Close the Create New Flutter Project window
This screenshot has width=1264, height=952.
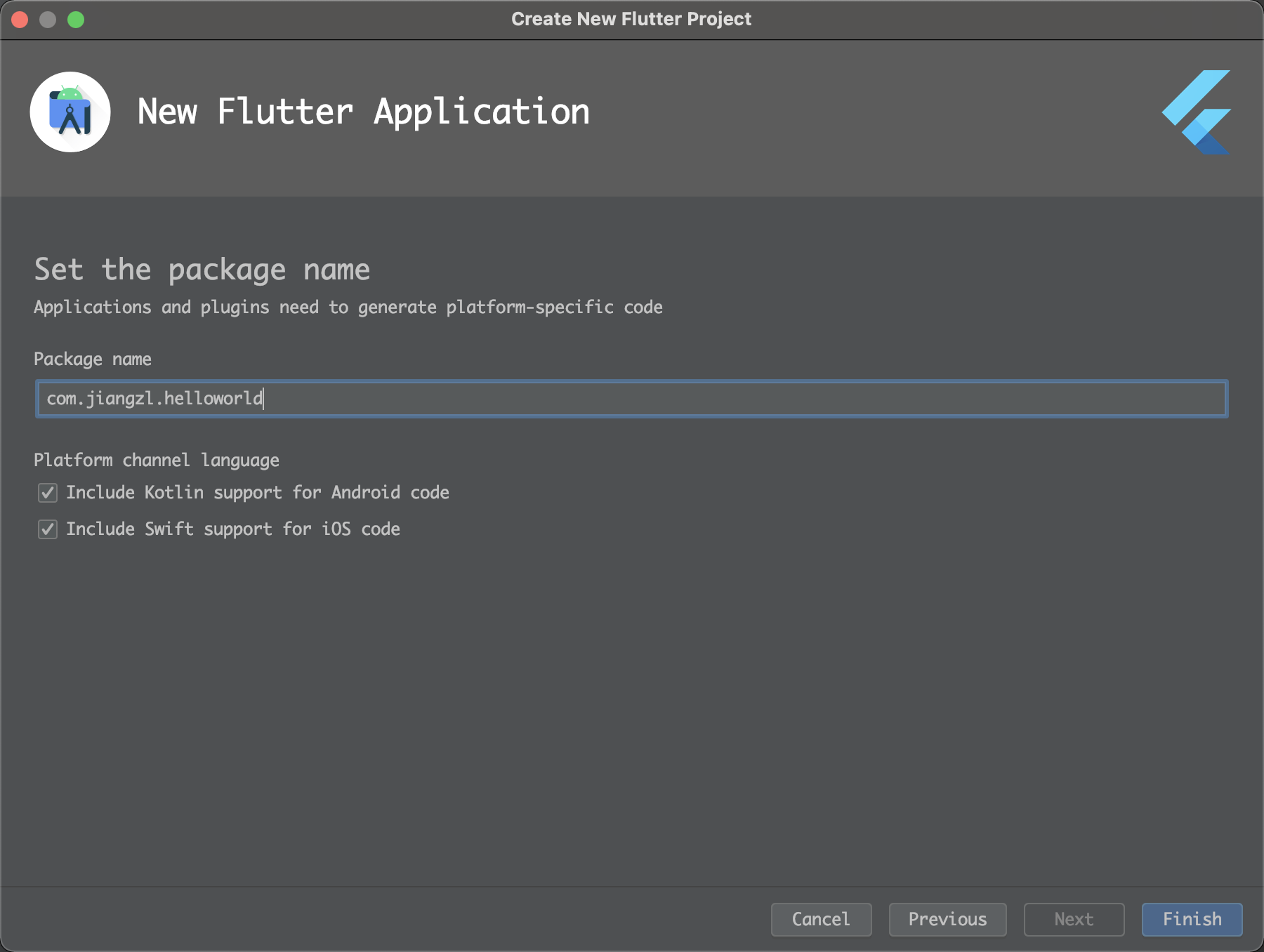[x=20, y=20]
